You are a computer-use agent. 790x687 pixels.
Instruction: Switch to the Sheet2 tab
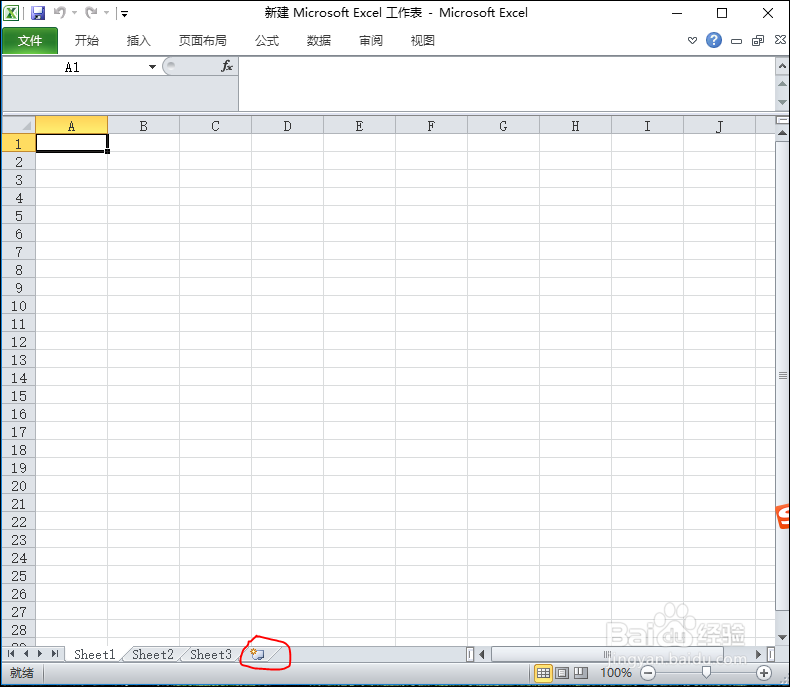[153, 654]
